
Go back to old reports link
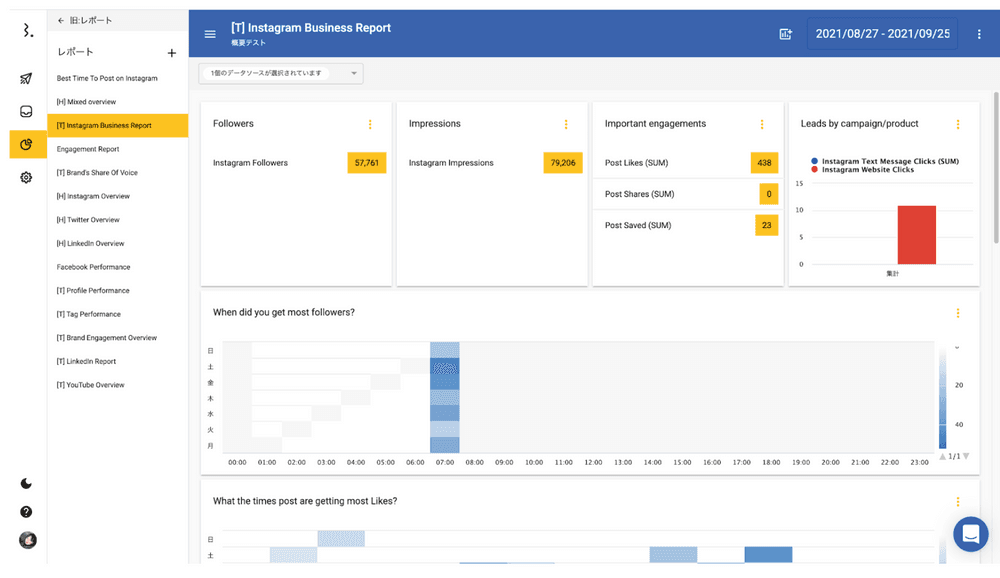point(86,20)
